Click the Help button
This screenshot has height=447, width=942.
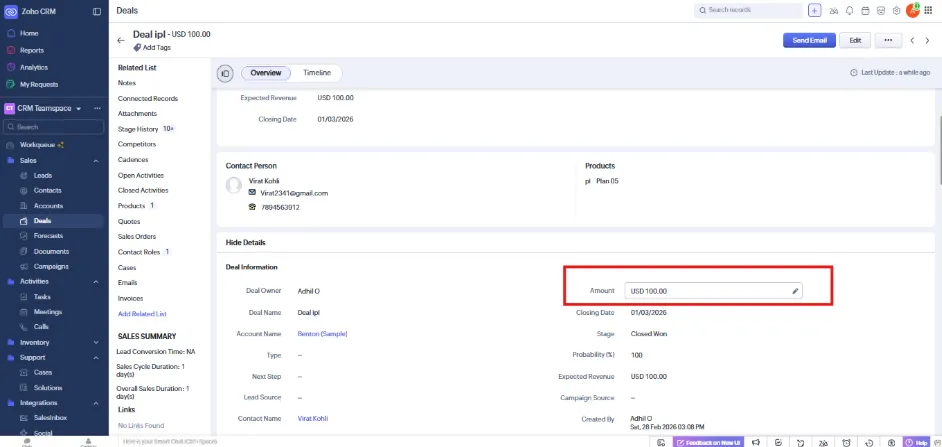917,442
